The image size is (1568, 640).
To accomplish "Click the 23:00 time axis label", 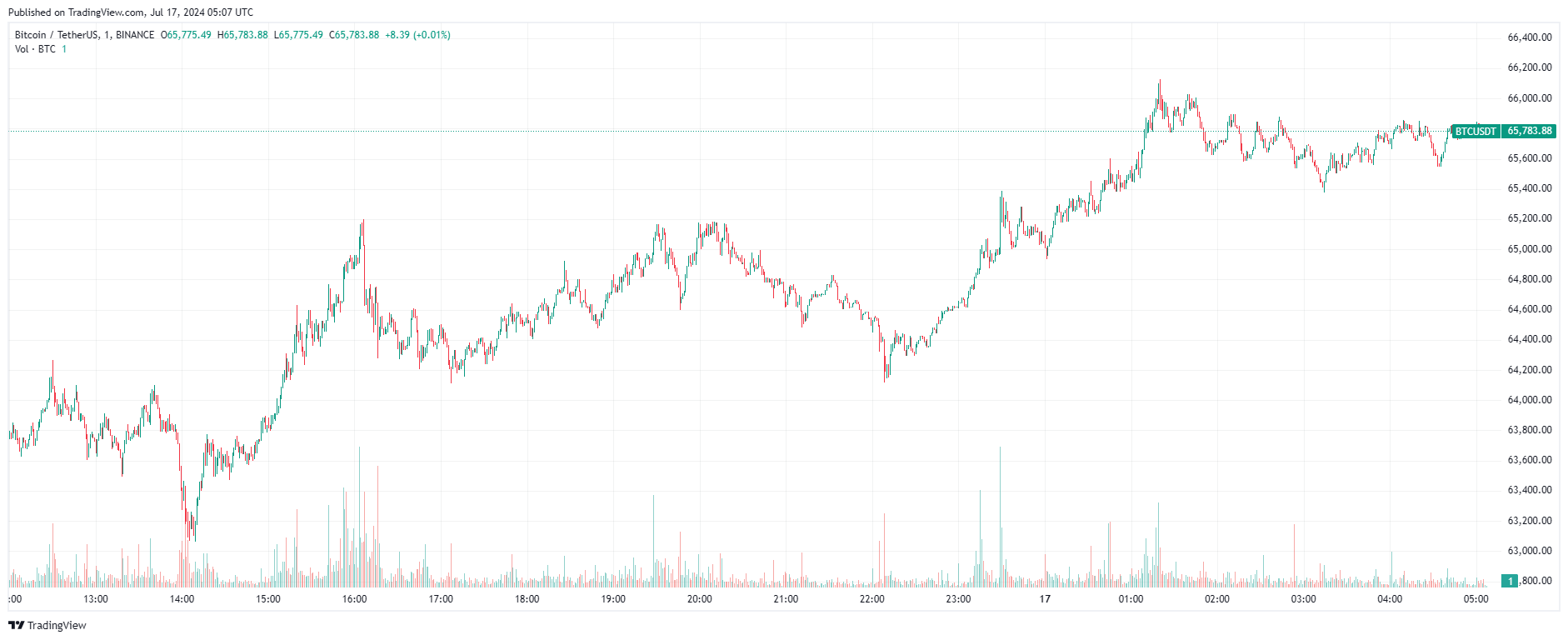I will click(958, 599).
